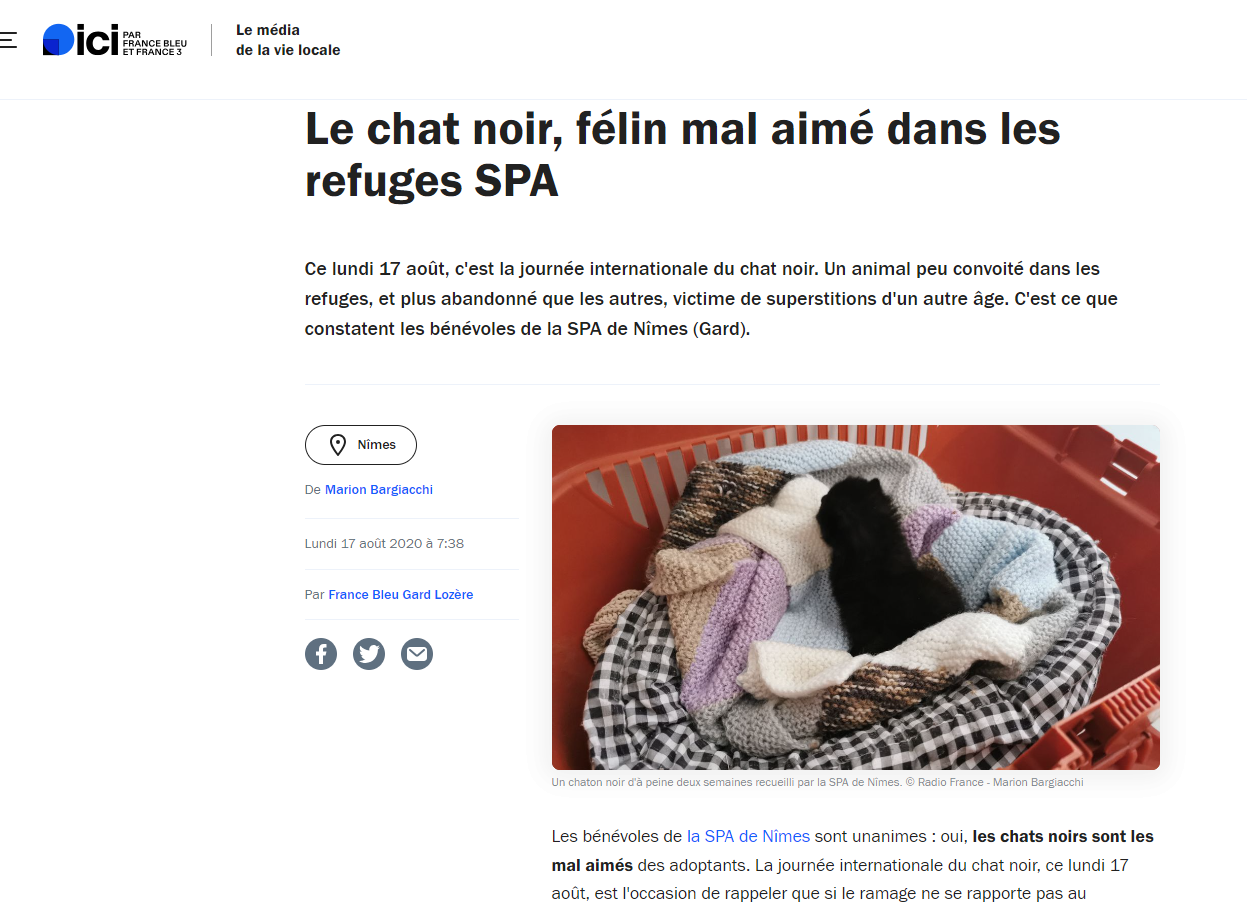The image size is (1247, 908).
Task: Select the Nîmes location tag button
Action: (x=361, y=445)
